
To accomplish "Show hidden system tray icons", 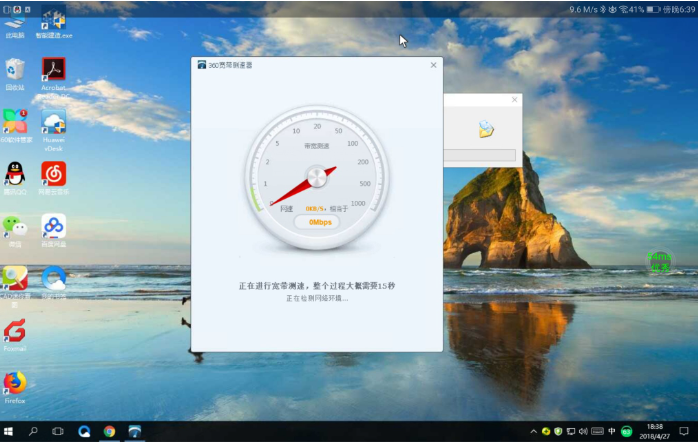I will click(533, 431).
